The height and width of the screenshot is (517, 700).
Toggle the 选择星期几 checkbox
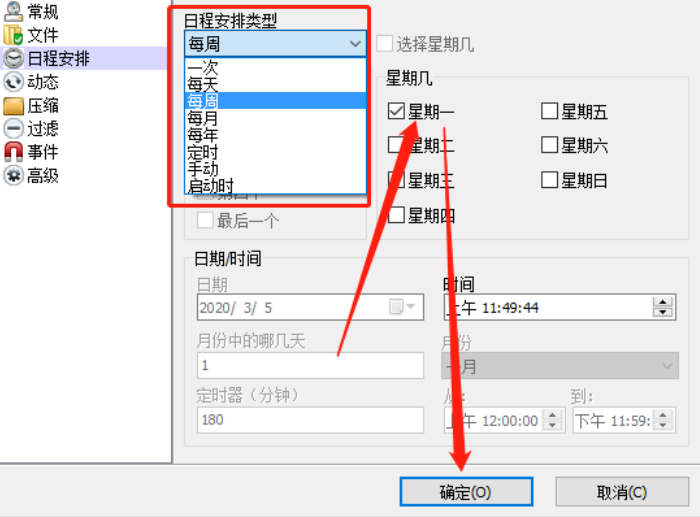coord(385,44)
